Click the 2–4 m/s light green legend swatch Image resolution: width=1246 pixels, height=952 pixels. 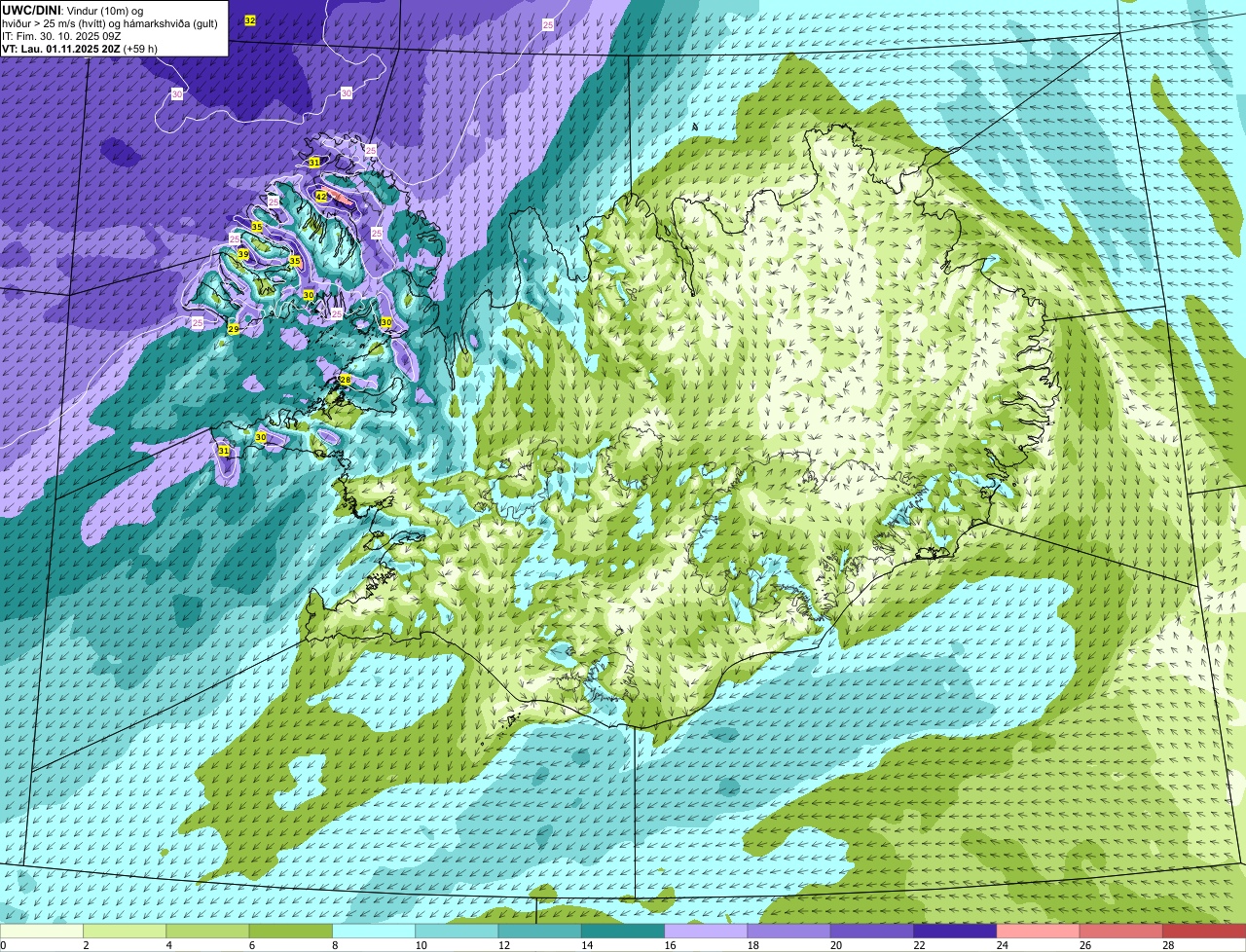[x=125, y=932]
